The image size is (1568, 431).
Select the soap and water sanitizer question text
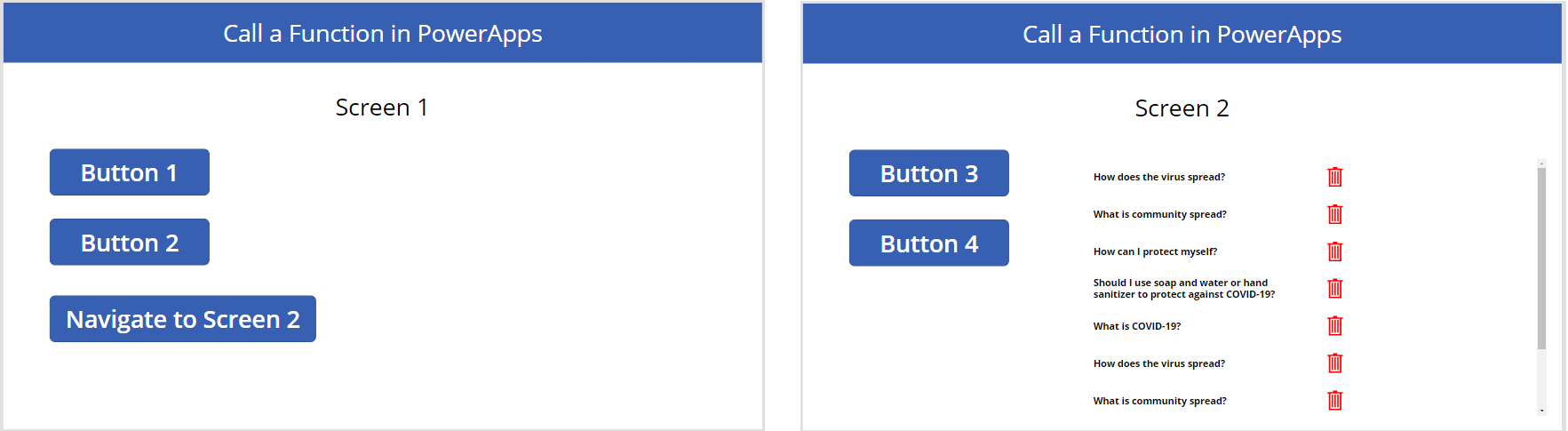coord(1183,289)
